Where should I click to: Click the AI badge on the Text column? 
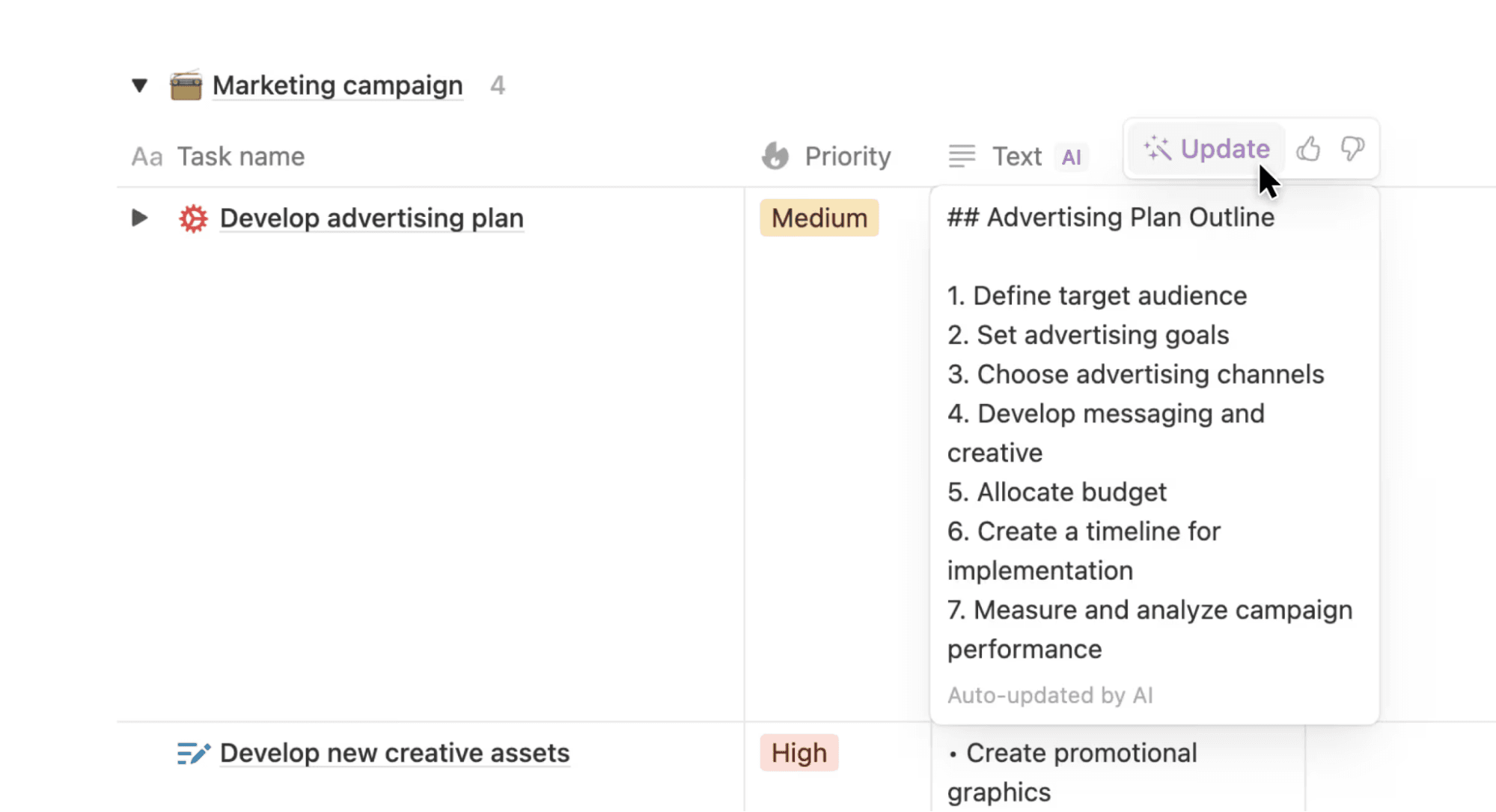click(x=1072, y=156)
